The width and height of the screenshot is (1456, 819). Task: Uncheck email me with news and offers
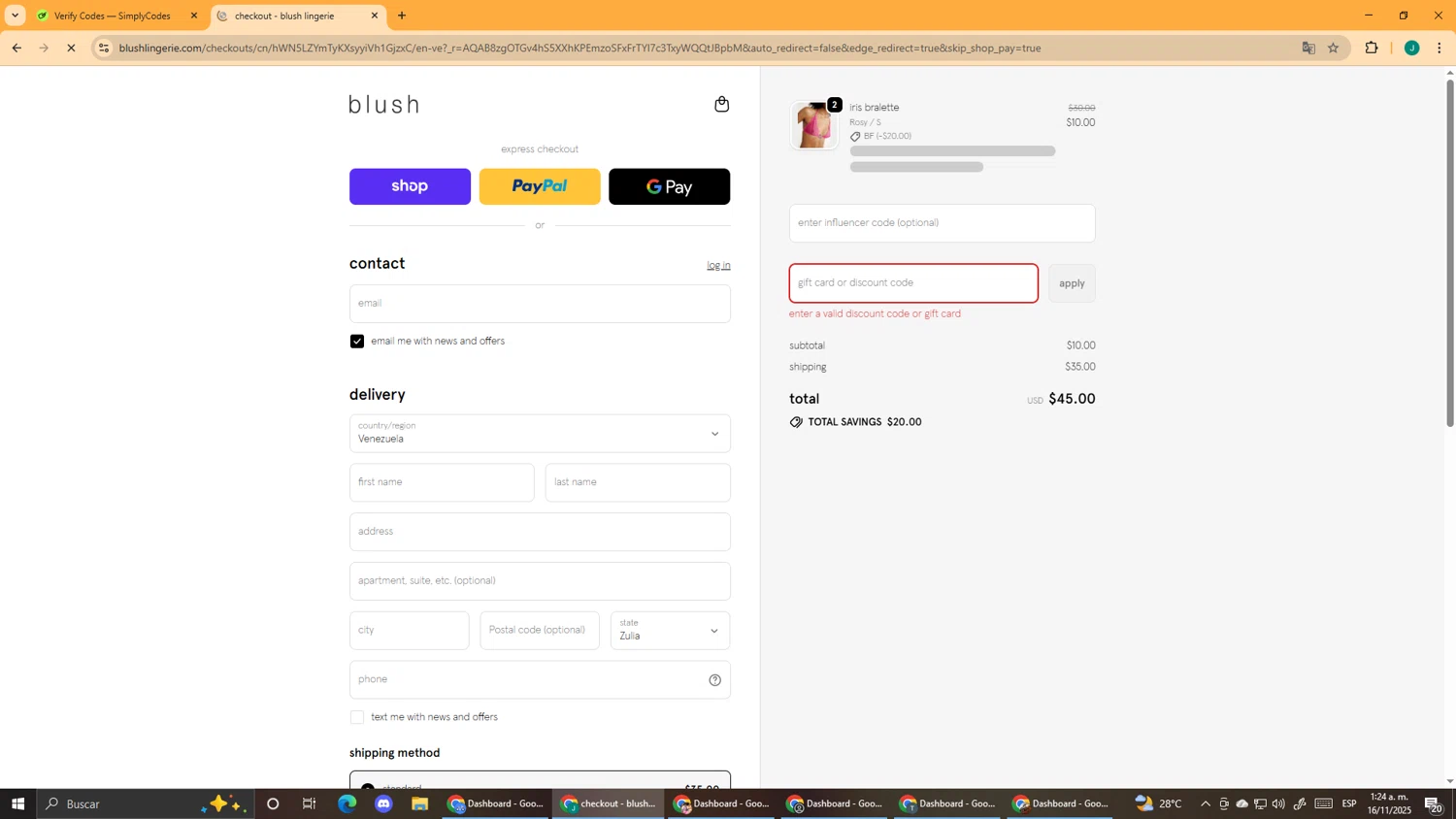click(x=357, y=342)
